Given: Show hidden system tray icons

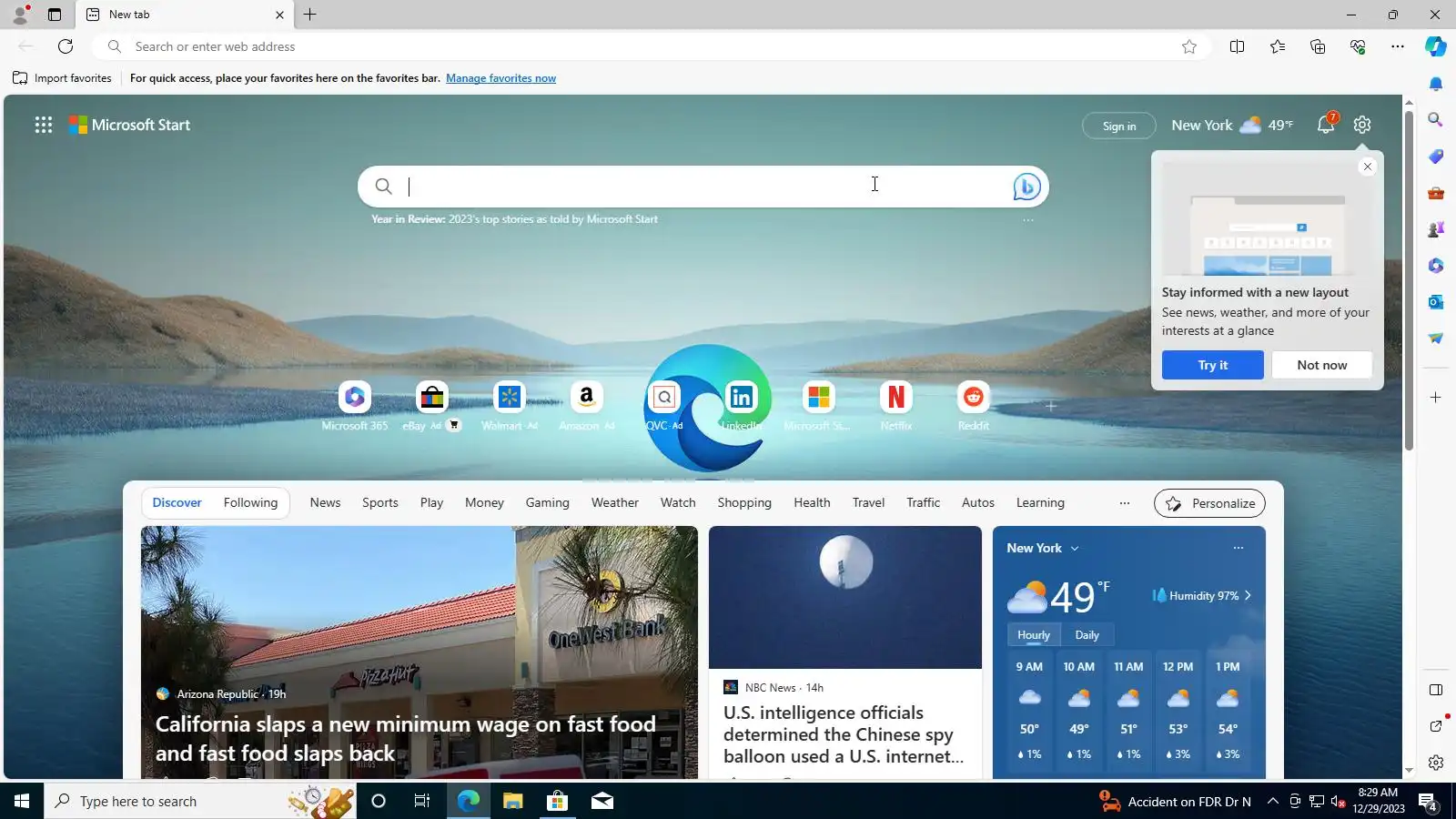Looking at the screenshot, I should pyautogui.click(x=1272, y=801).
